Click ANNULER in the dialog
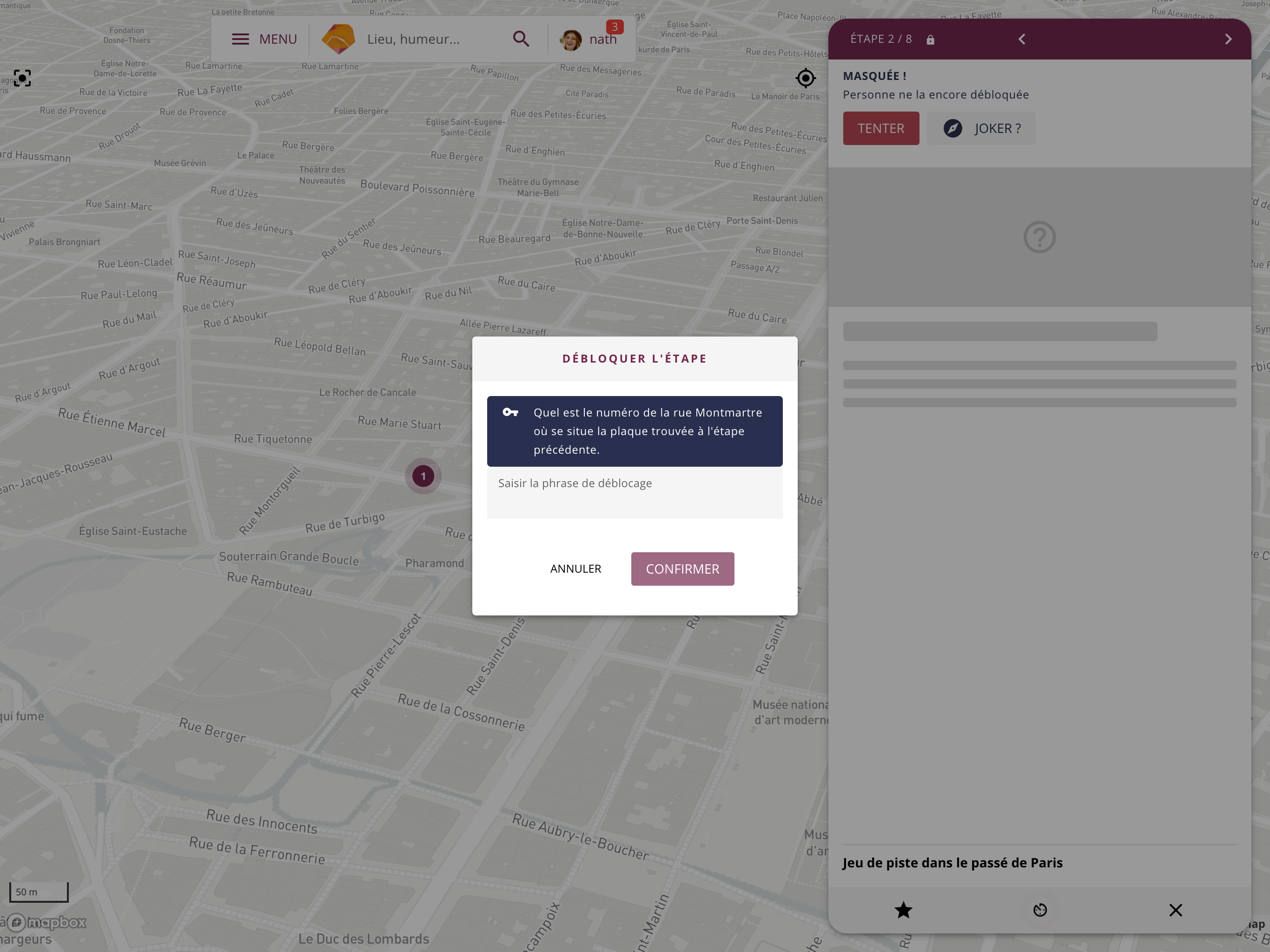The width and height of the screenshot is (1270, 952). [x=575, y=569]
